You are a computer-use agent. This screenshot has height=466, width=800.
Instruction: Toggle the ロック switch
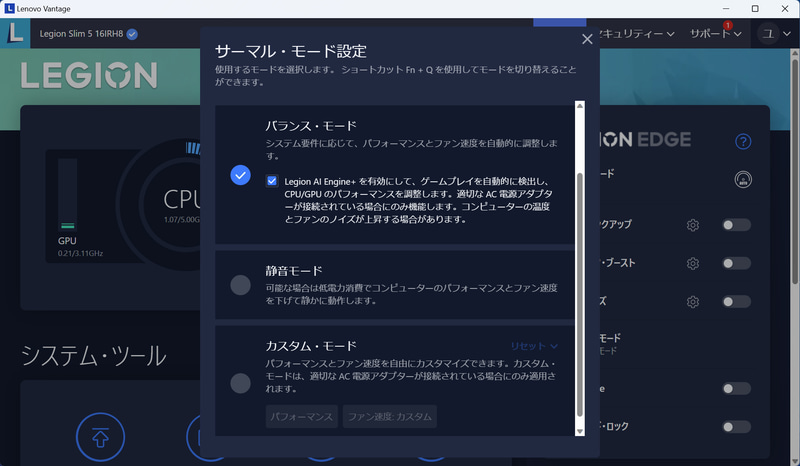click(736, 427)
